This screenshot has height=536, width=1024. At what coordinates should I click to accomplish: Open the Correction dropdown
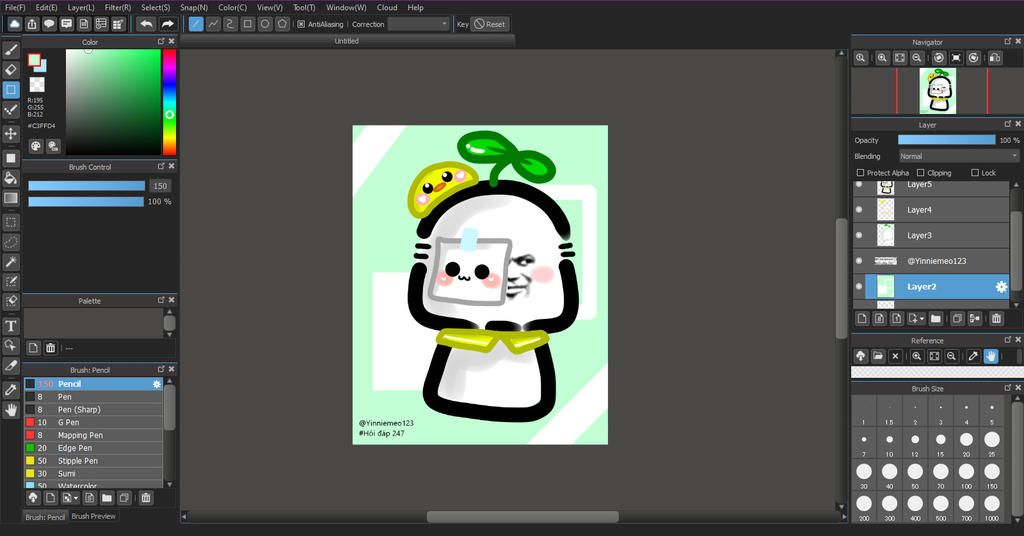[x=418, y=24]
